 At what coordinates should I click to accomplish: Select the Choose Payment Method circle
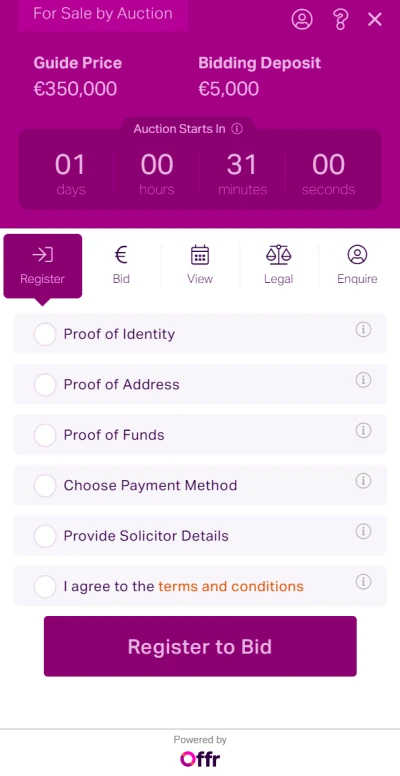[45, 486]
